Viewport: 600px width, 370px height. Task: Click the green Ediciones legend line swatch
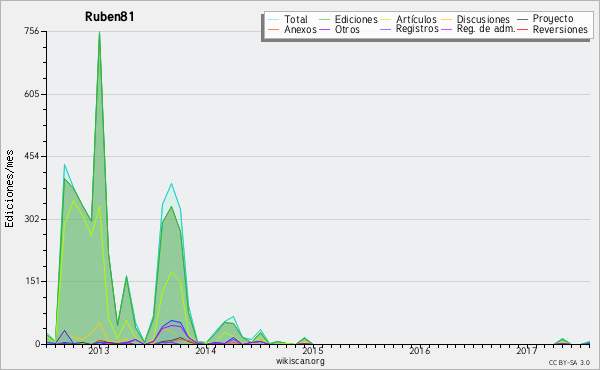click(x=324, y=20)
